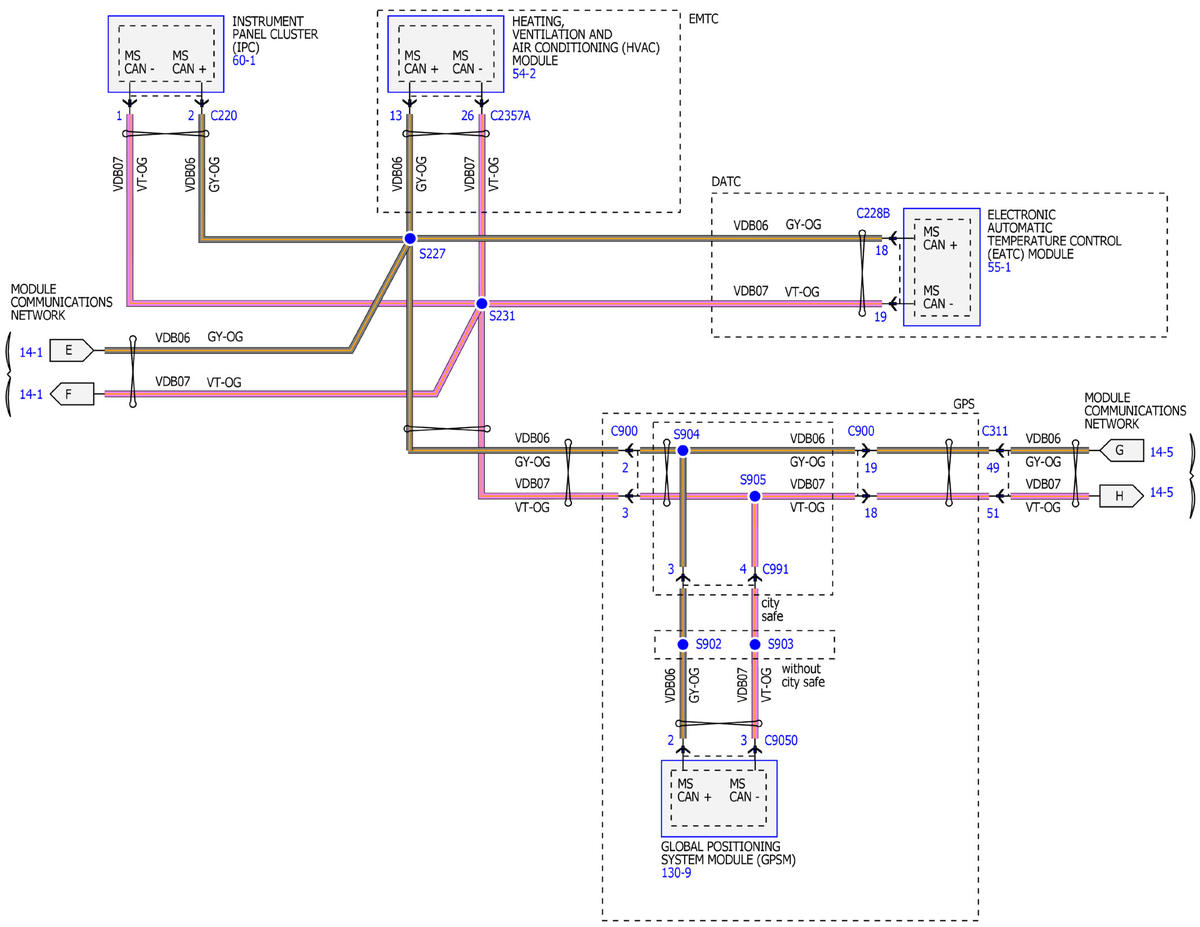1200x927 pixels.
Task: Select the S904 splice node
Action: [x=683, y=451]
